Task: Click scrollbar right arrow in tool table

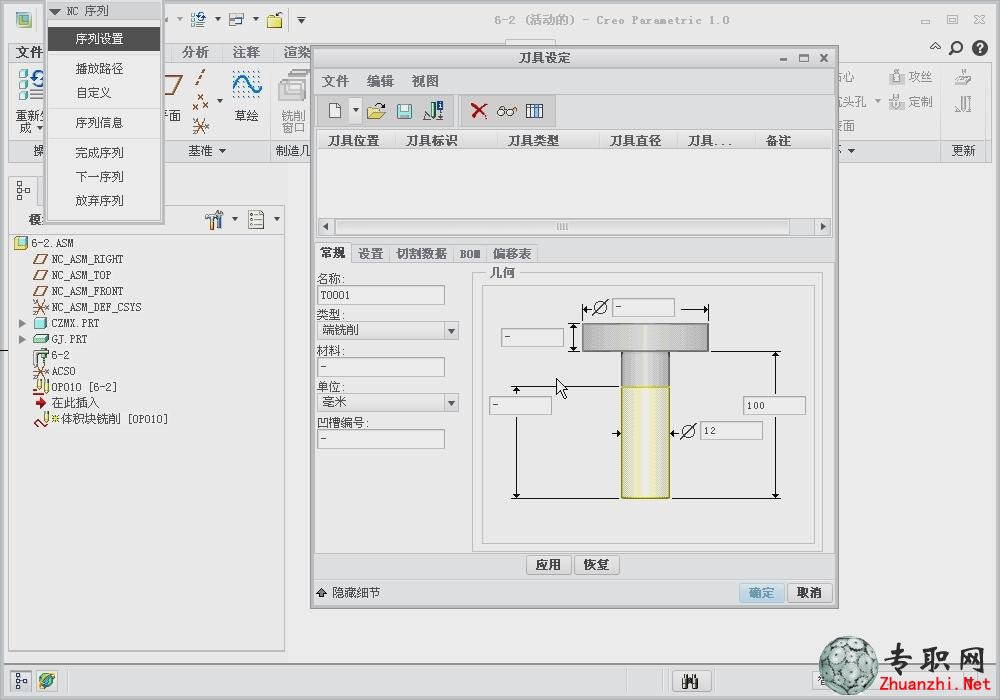Action: (x=823, y=226)
